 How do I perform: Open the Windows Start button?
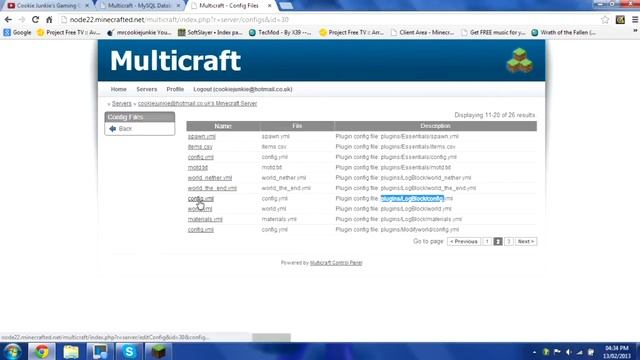point(12,351)
